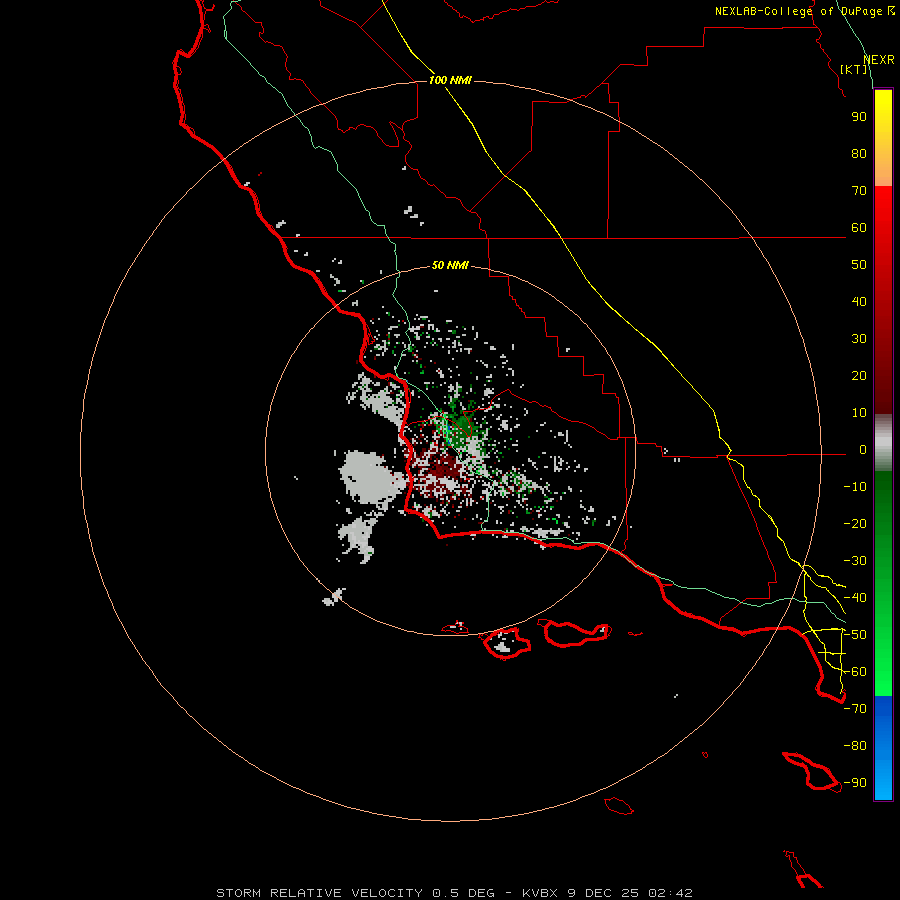
Task: Click the 50 NMI range ring label
Action: (450, 265)
